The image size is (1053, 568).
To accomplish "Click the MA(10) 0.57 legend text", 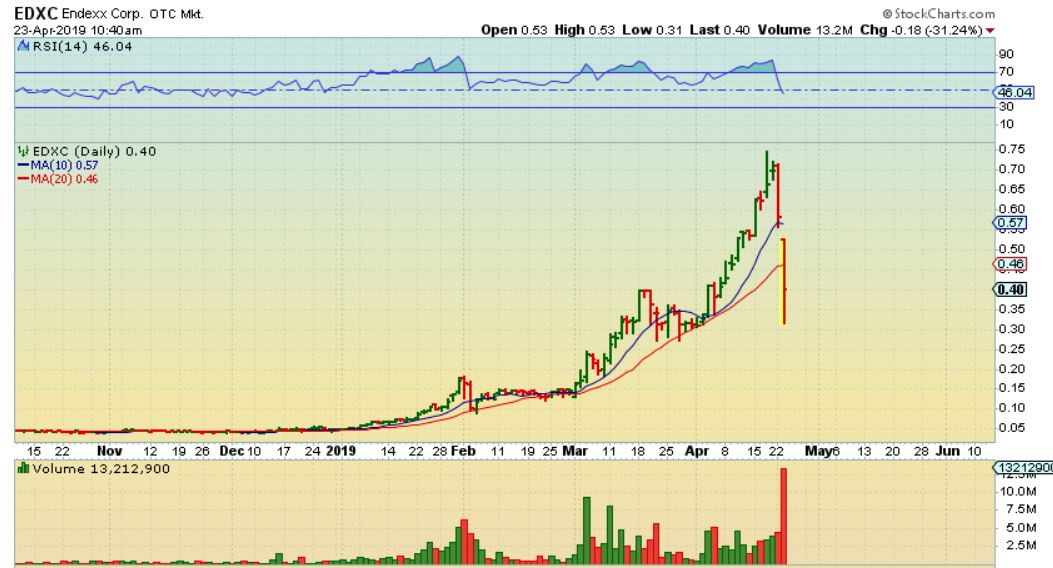I will point(64,165).
